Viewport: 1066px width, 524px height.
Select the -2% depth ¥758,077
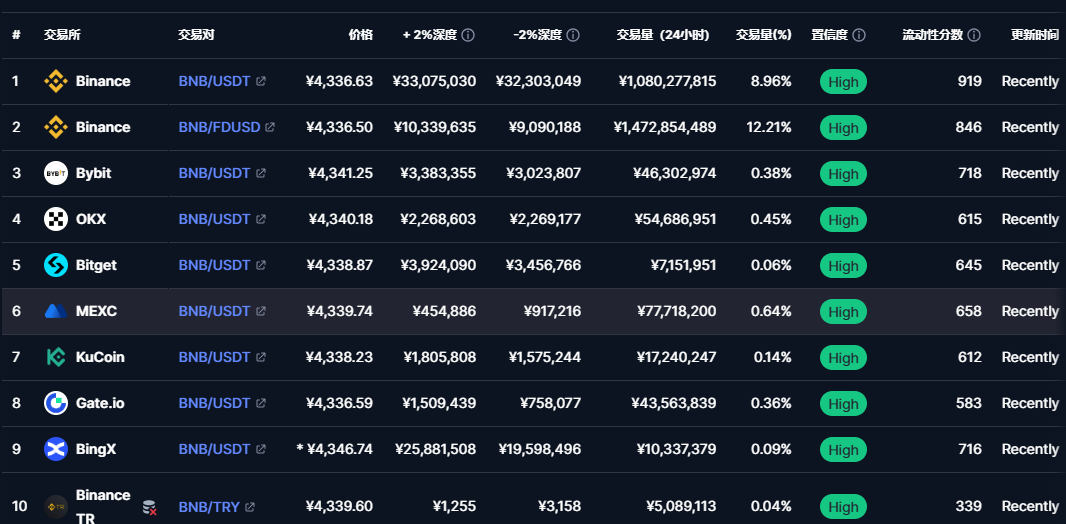tap(551, 403)
